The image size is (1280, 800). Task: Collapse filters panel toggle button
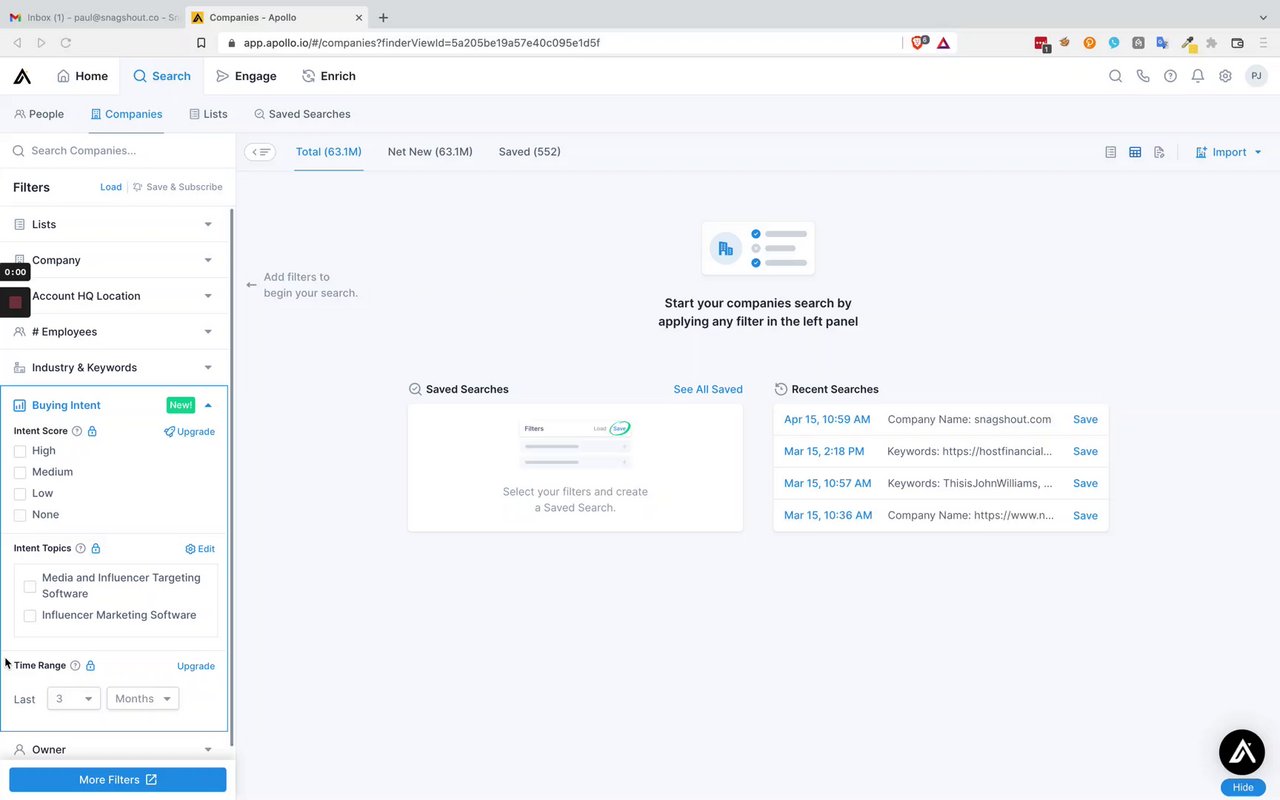(x=260, y=152)
